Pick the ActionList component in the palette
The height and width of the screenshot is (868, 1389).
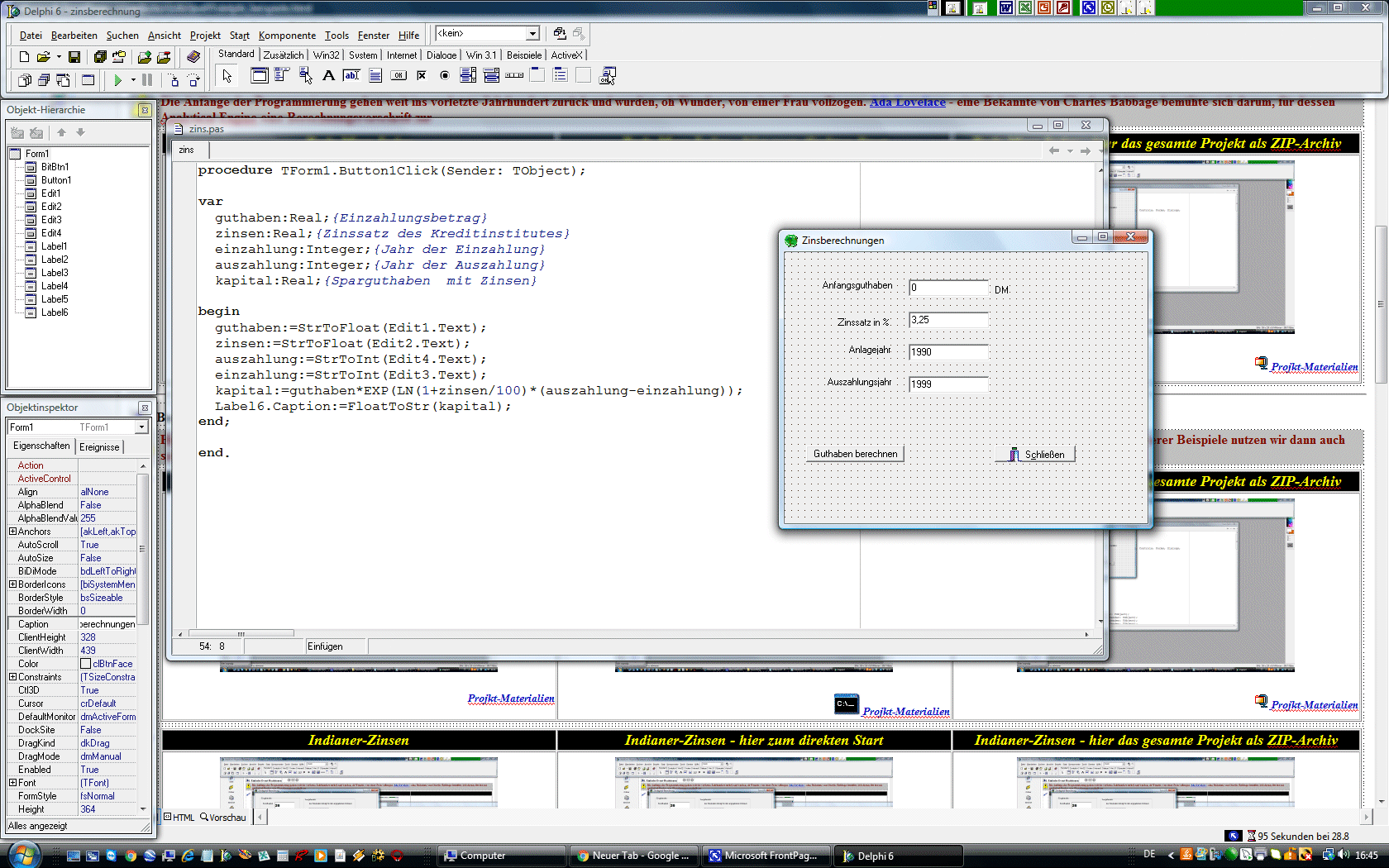(606, 75)
